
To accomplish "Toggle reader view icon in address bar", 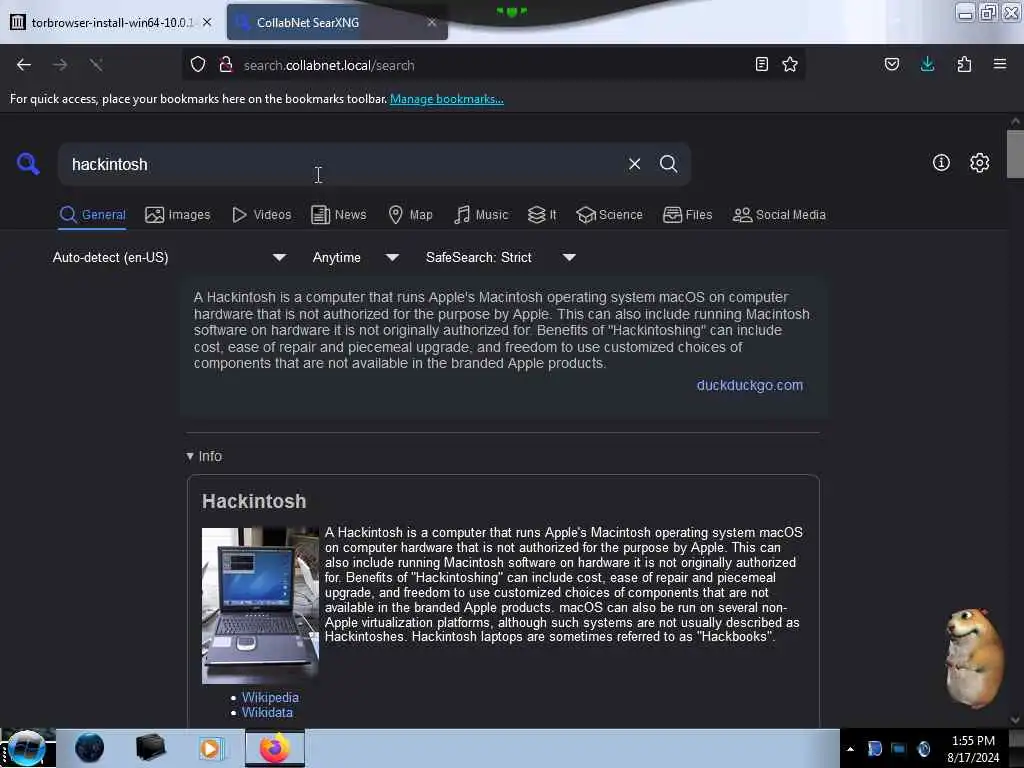I will pyautogui.click(x=761, y=64).
